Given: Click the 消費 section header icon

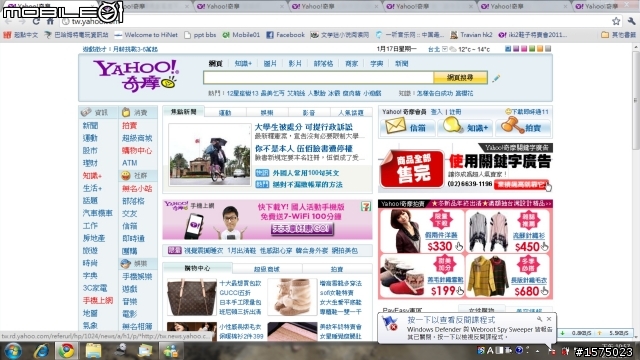Looking at the screenshot, I should (x=126, y=112).
